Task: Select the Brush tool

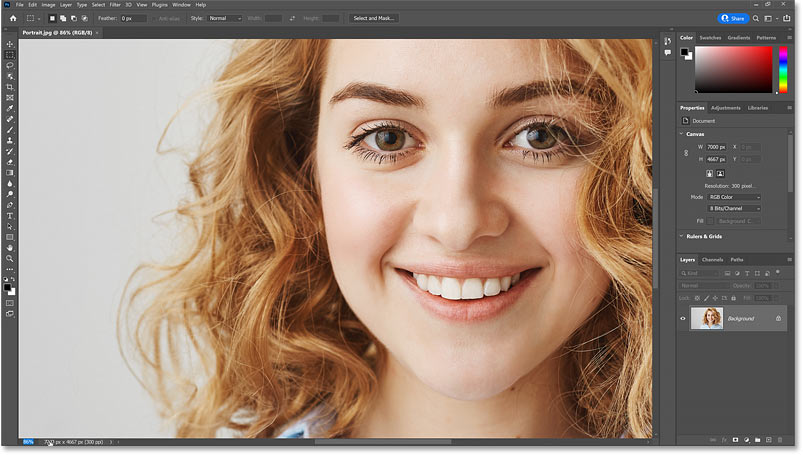Action: 10,130
